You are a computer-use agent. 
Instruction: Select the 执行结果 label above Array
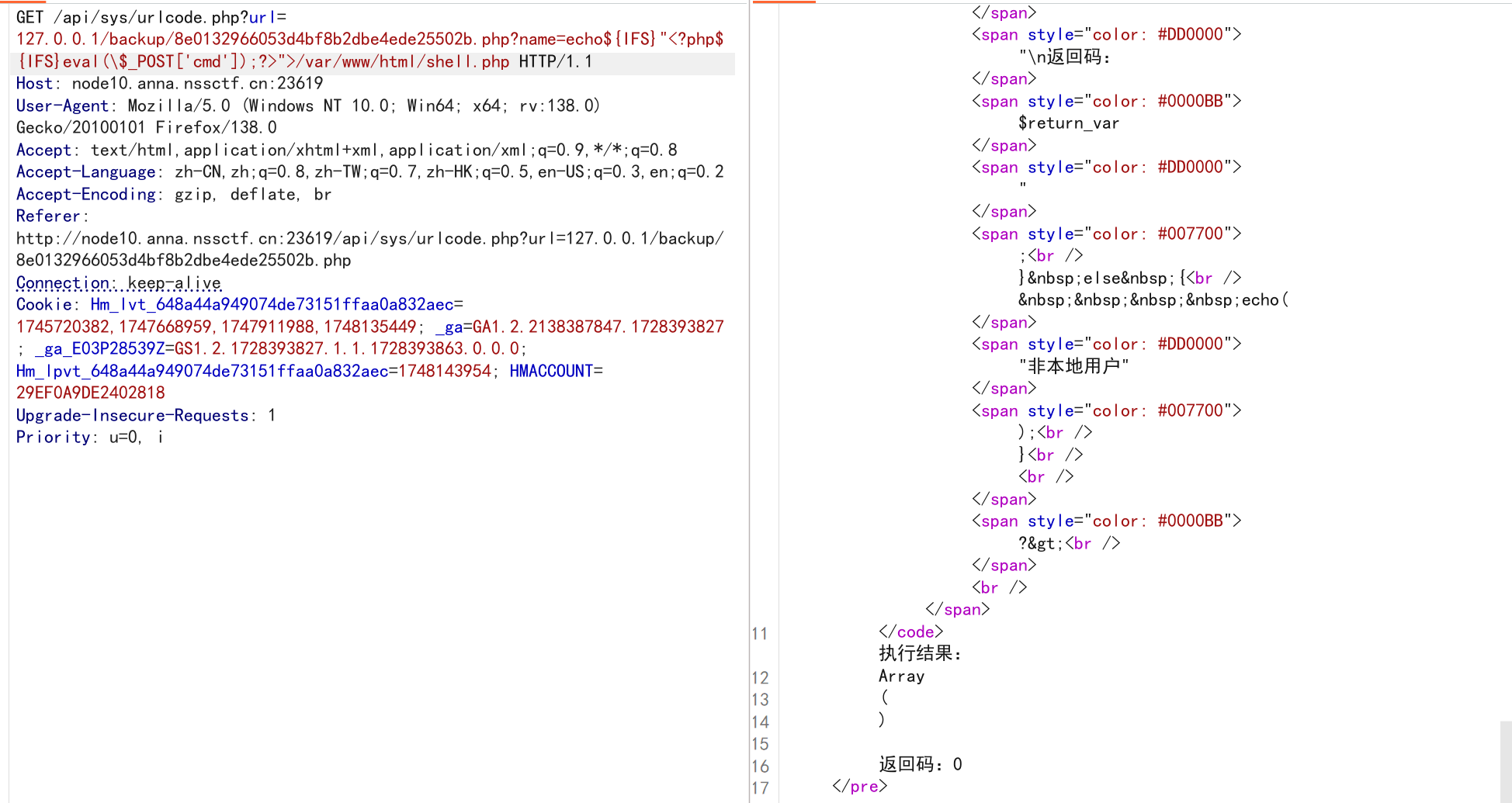coord(920,653)
